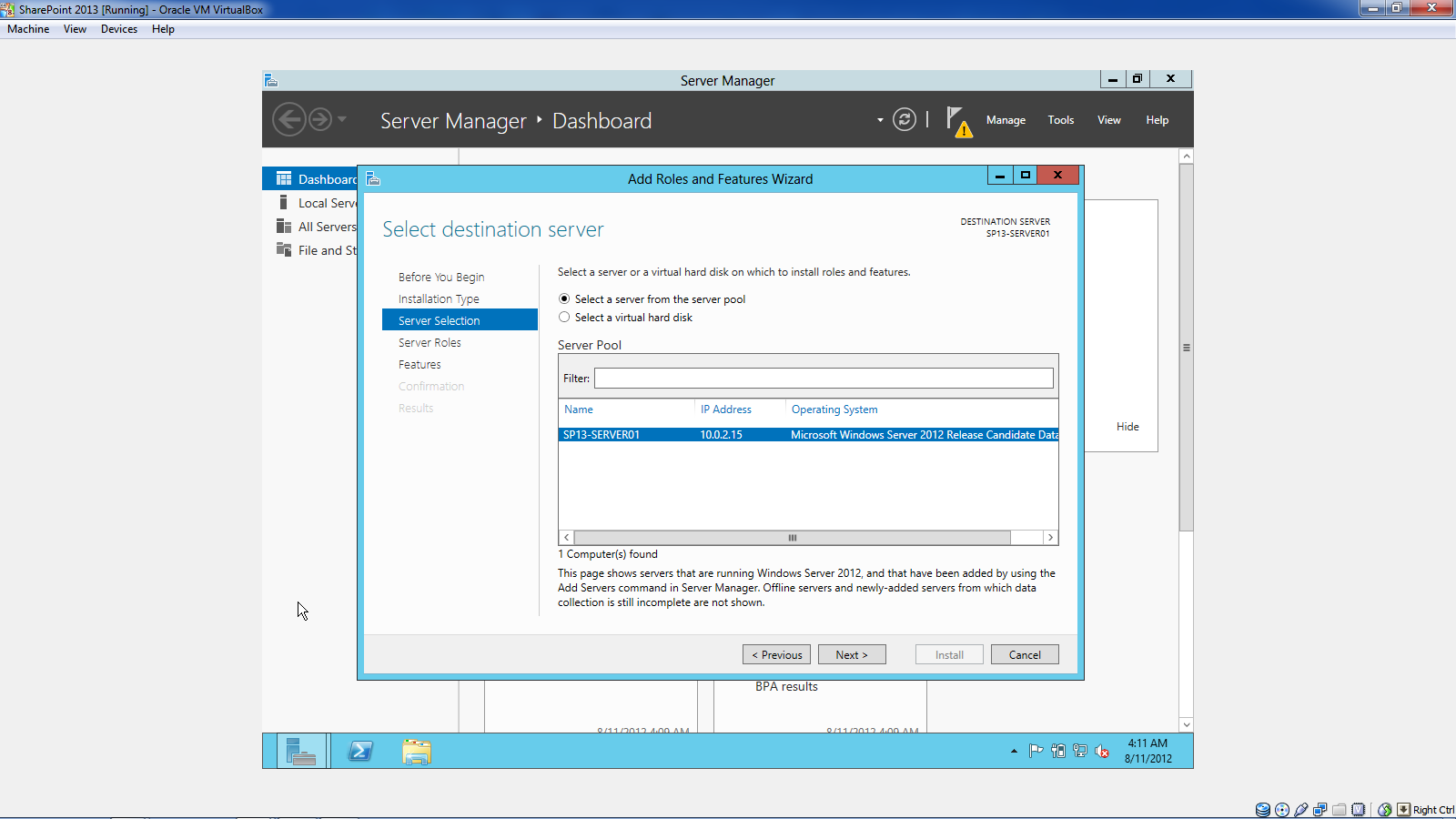Go to the Server Roles step
The image size is (1456, 819).
point(430,342)
